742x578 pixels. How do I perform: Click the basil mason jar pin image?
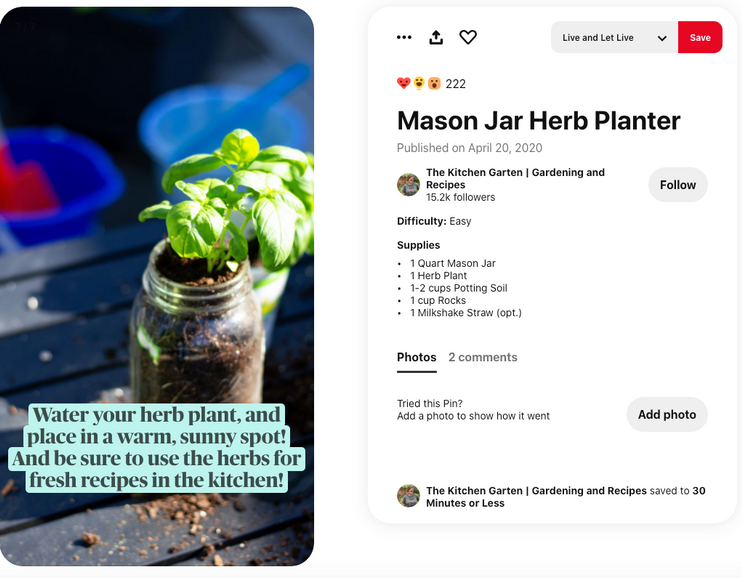pos(157,286)
